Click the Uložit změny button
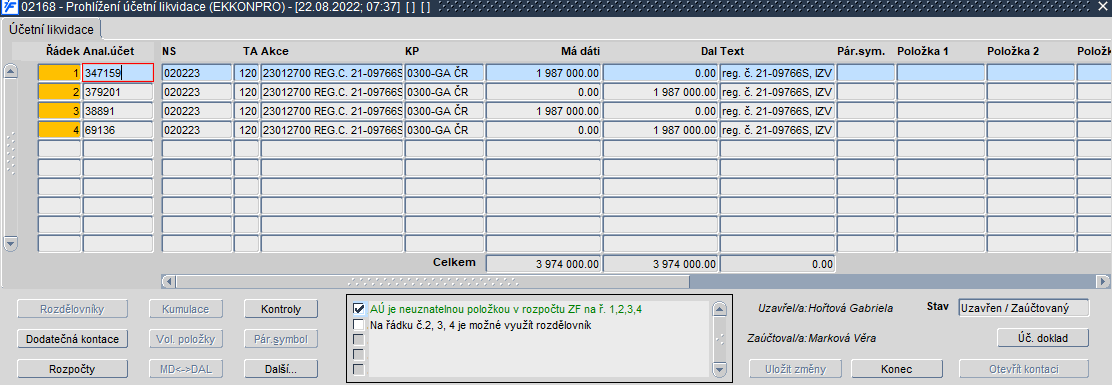The image size is (1112, 385). (797, 369)
